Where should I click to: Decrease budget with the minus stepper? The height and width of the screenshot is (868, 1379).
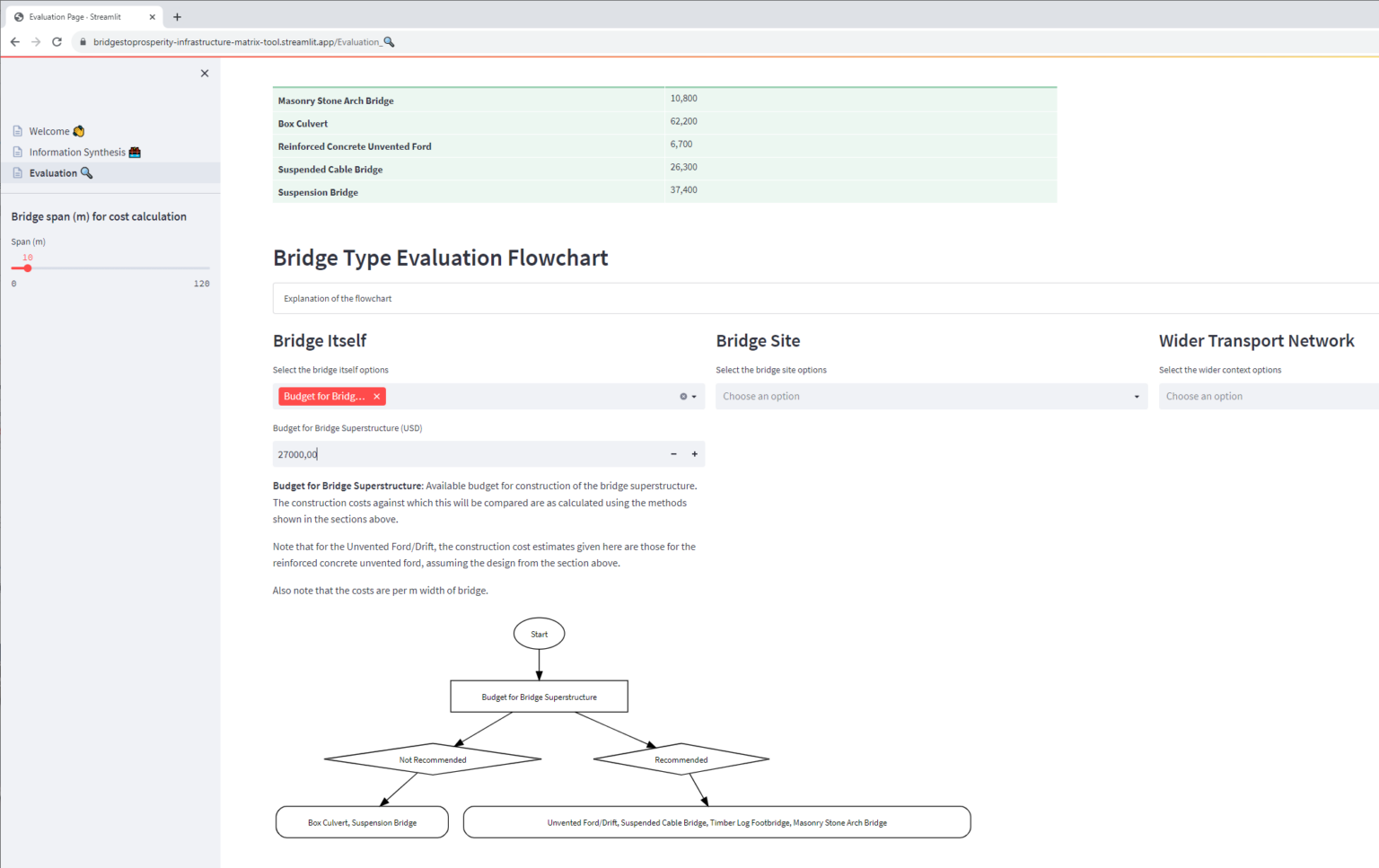tap(673, 454)
